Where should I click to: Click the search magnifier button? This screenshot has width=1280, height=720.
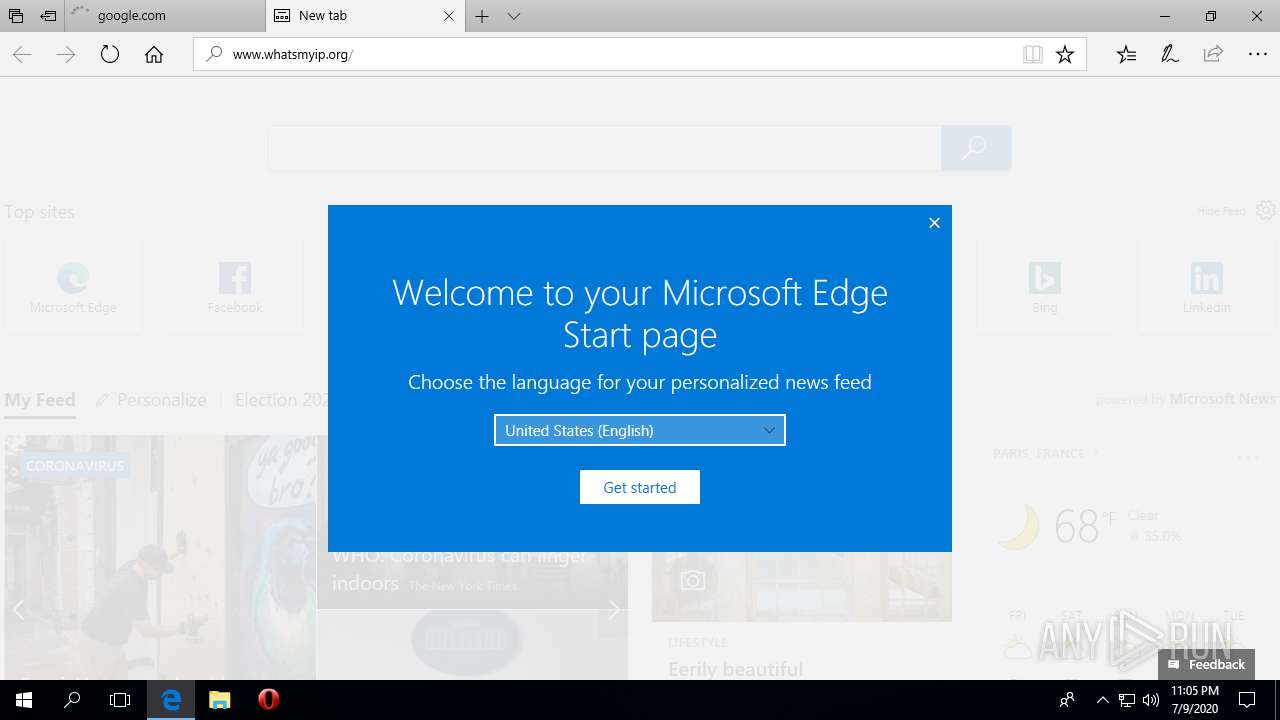975,148
